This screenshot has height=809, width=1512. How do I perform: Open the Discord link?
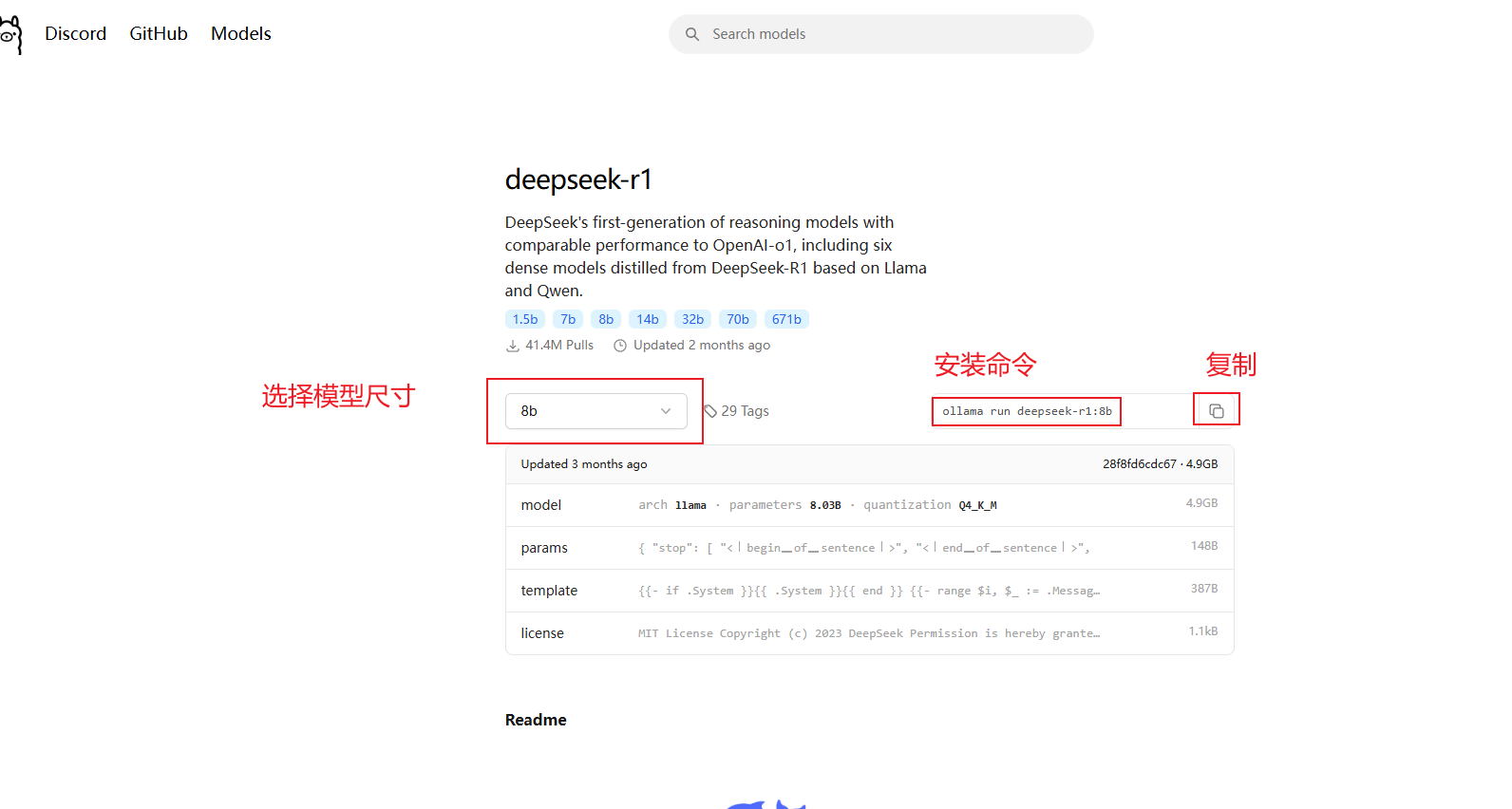click(x=76, y=34)
